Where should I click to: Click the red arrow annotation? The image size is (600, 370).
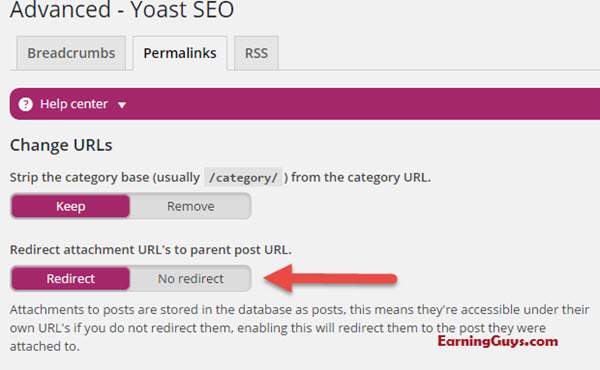pyautogui.click(x=331, y=279)
